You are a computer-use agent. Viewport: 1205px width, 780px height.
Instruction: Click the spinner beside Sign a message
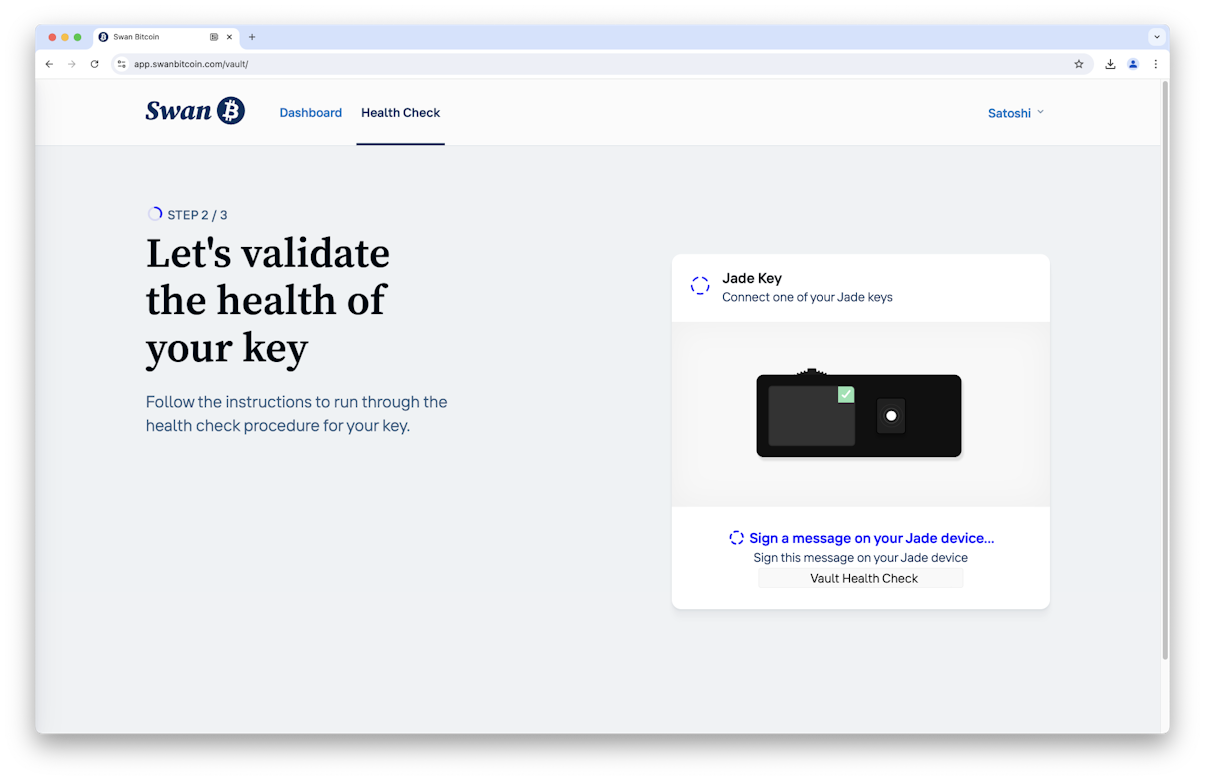pos(737,538)
